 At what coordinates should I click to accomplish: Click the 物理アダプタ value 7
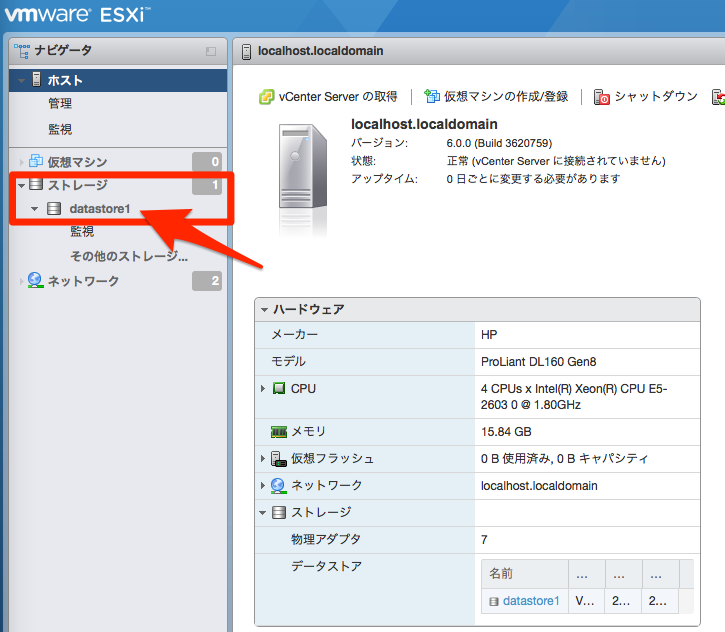(484, 540)
